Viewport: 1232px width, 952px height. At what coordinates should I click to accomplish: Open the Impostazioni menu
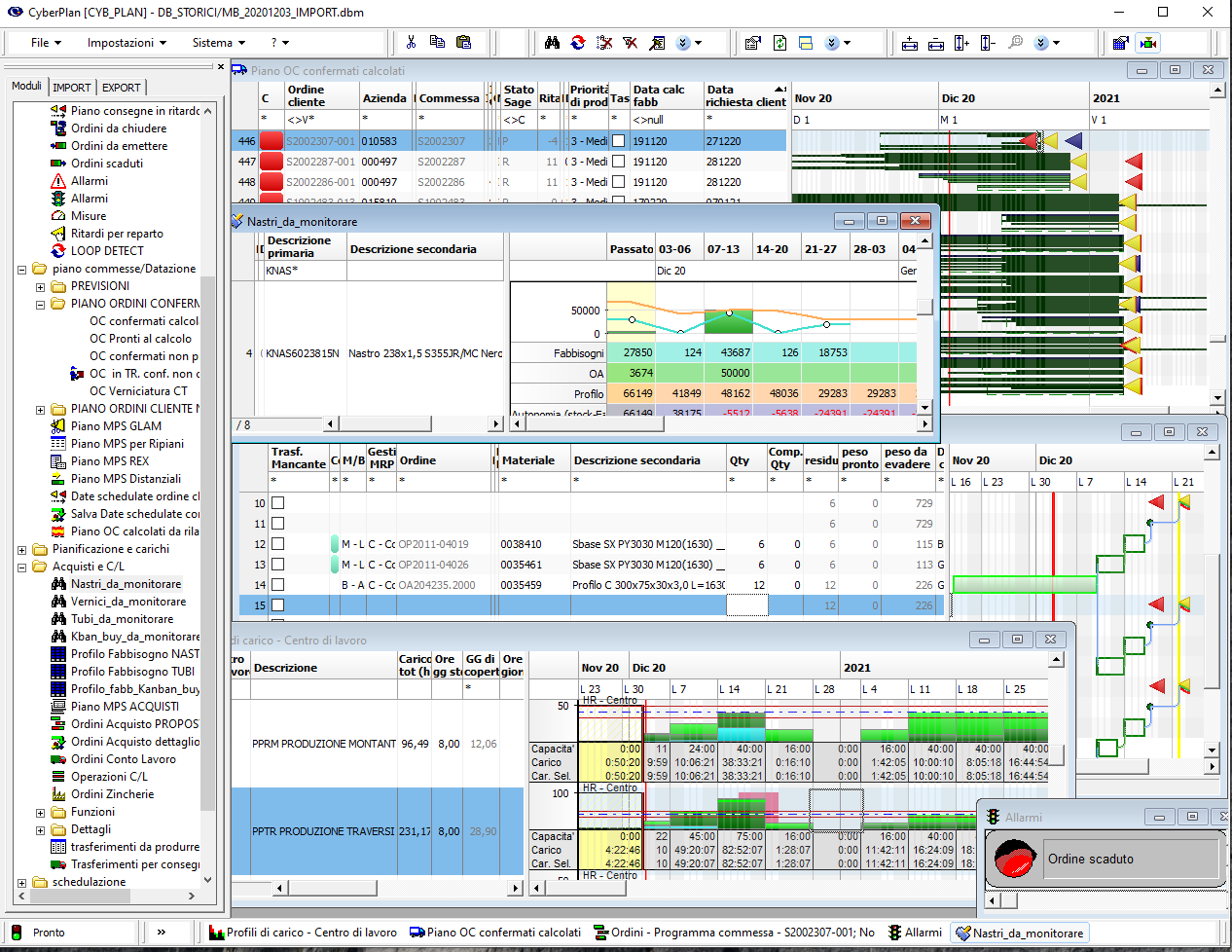click(126, 43)
